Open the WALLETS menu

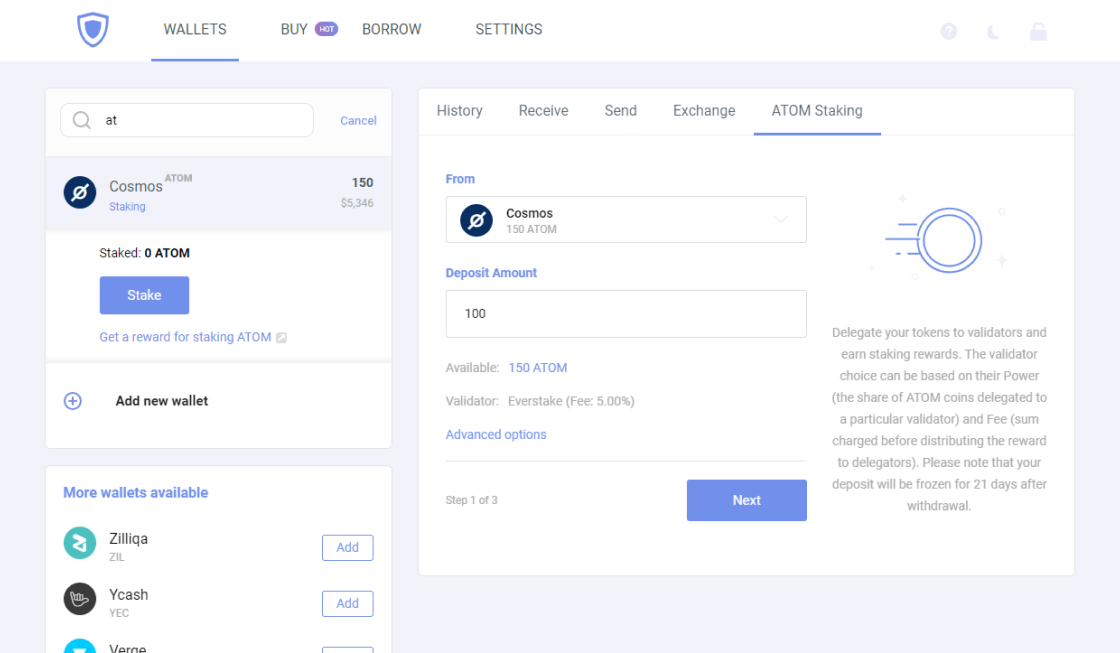click(195, 29)
